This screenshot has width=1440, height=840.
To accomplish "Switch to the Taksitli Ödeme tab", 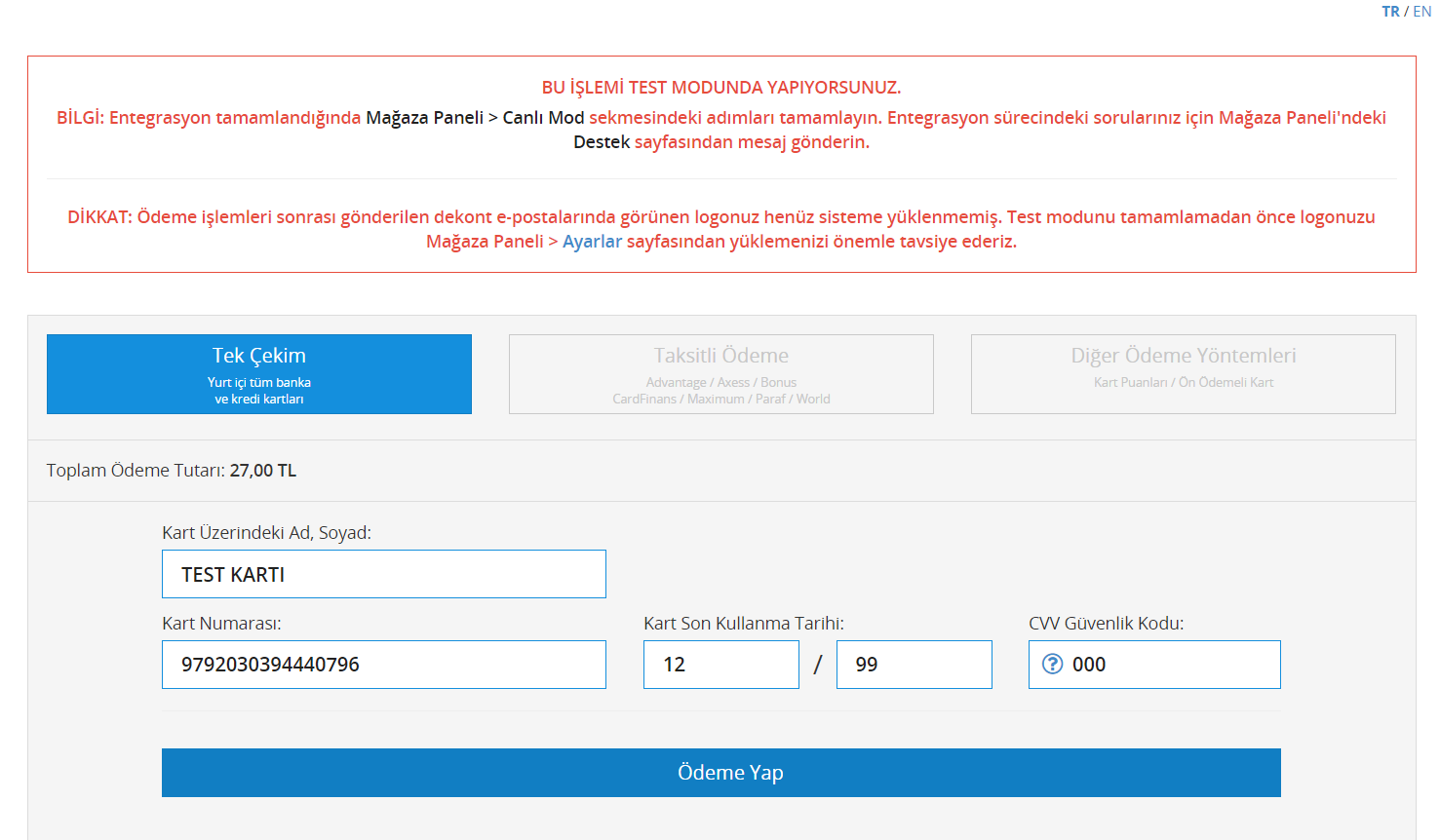I will [720, 374].
